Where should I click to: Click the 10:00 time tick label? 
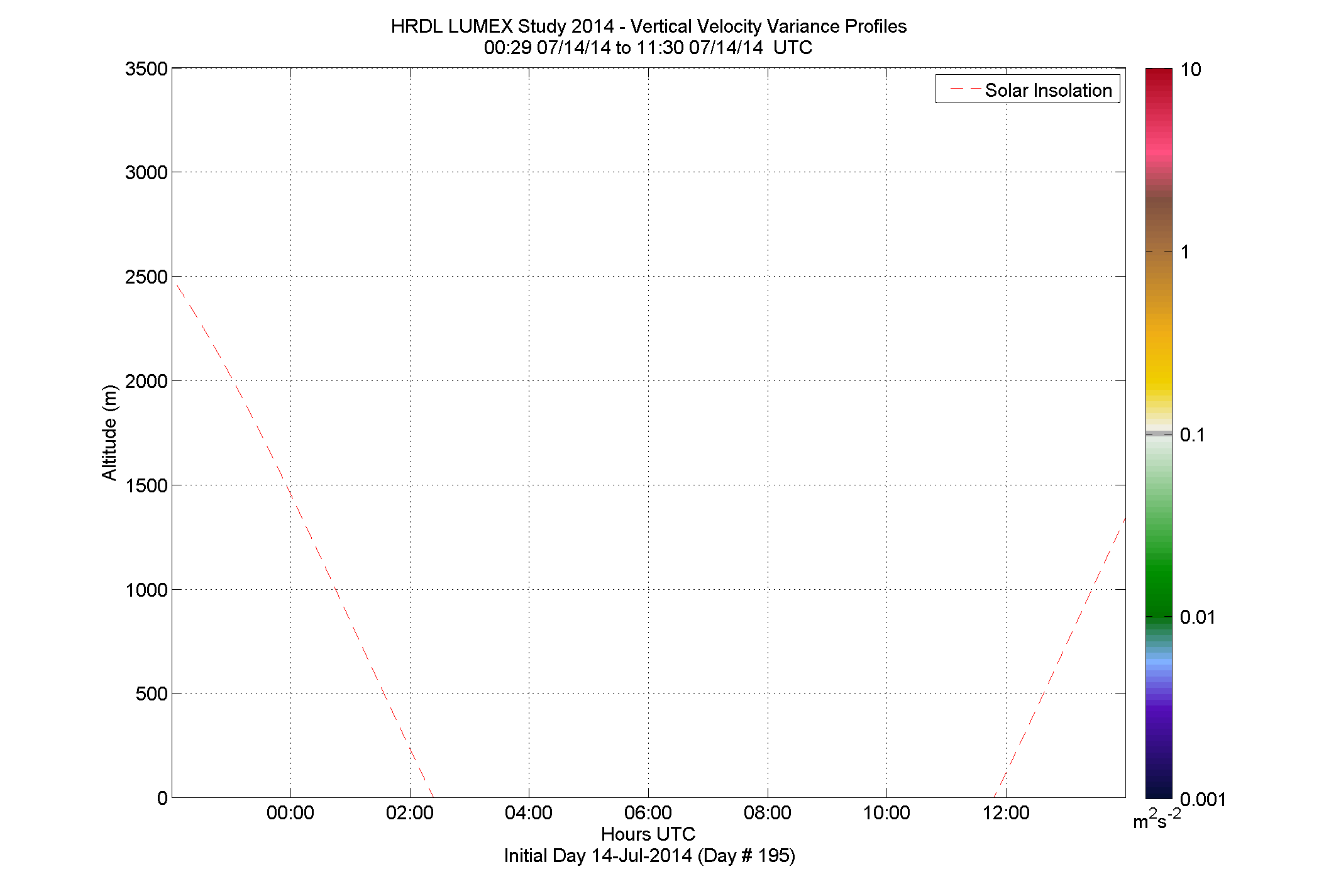(x=886, y=813)
